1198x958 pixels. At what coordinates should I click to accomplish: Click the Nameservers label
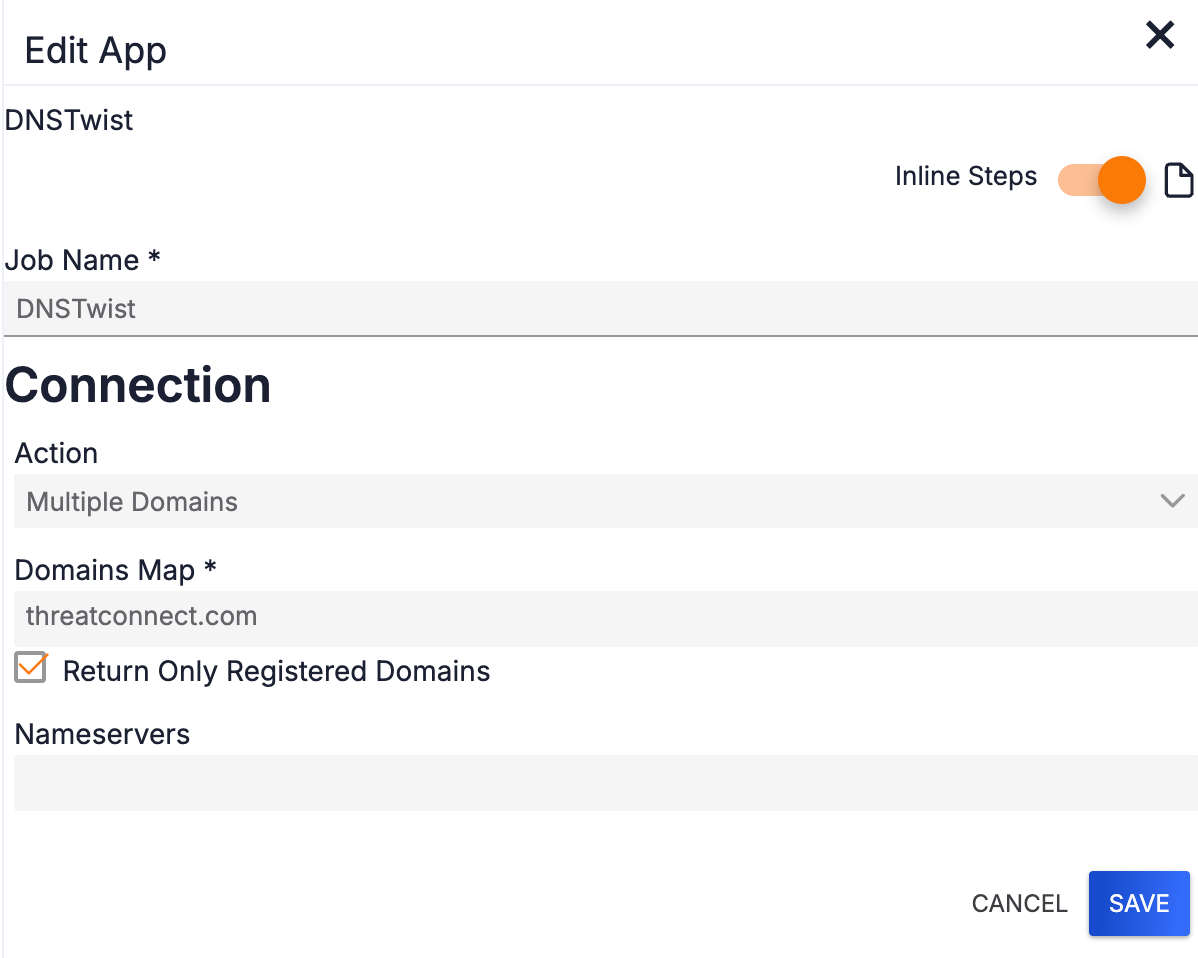tap(102, 734)
